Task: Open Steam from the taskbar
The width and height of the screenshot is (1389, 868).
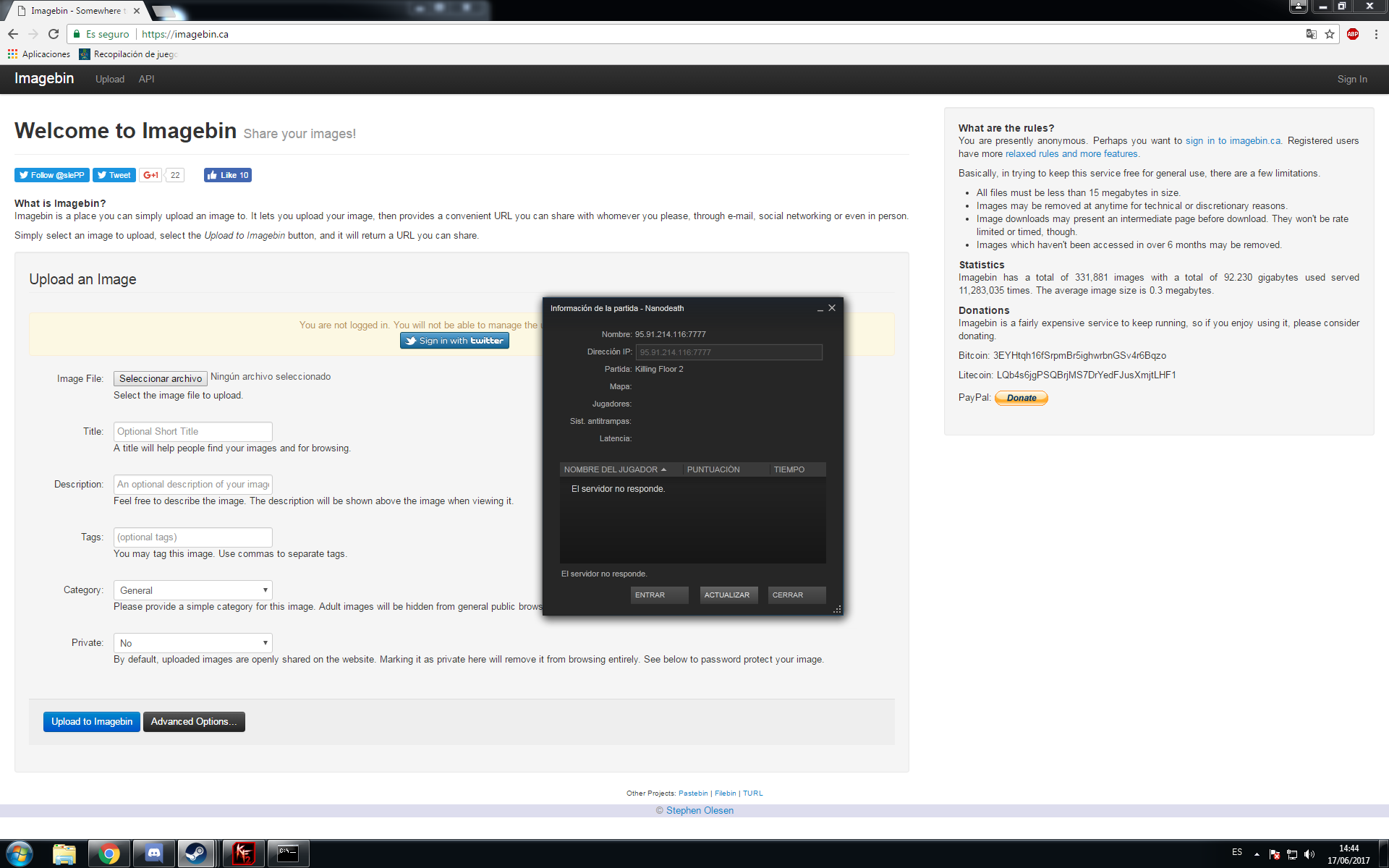Action: 195,854
